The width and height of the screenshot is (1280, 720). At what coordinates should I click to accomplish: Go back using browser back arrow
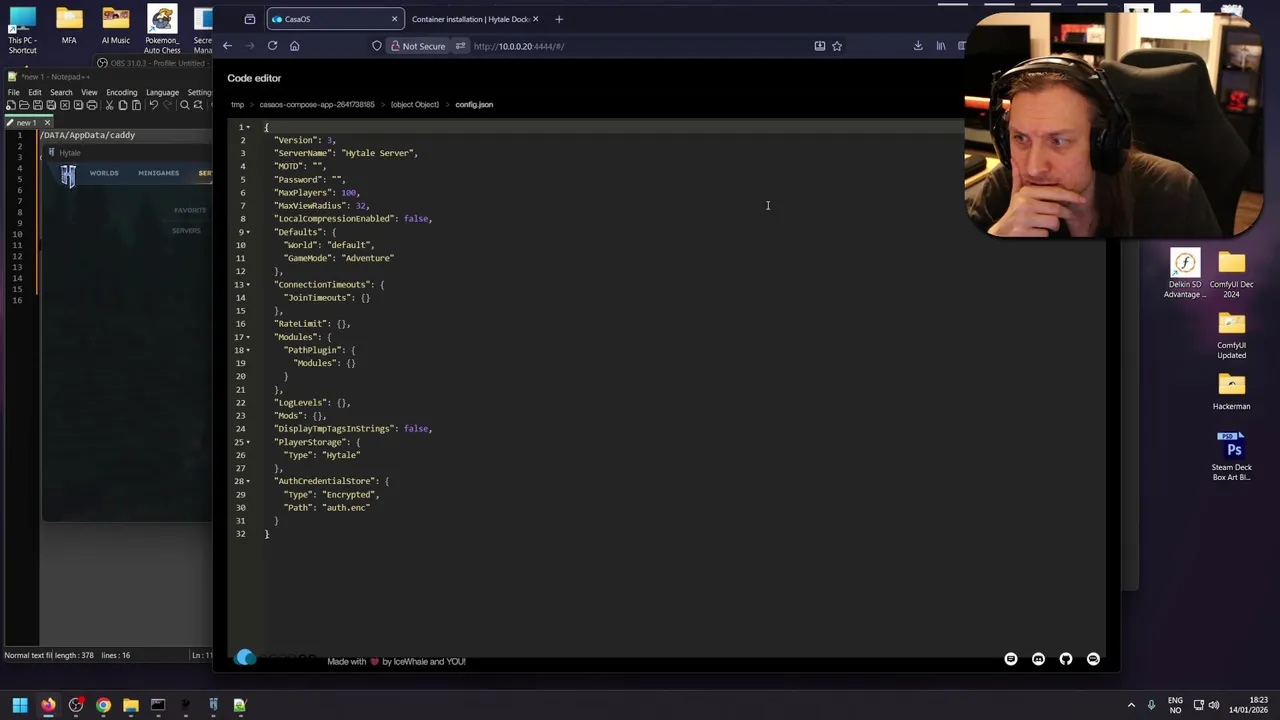[x=227, y=46]
